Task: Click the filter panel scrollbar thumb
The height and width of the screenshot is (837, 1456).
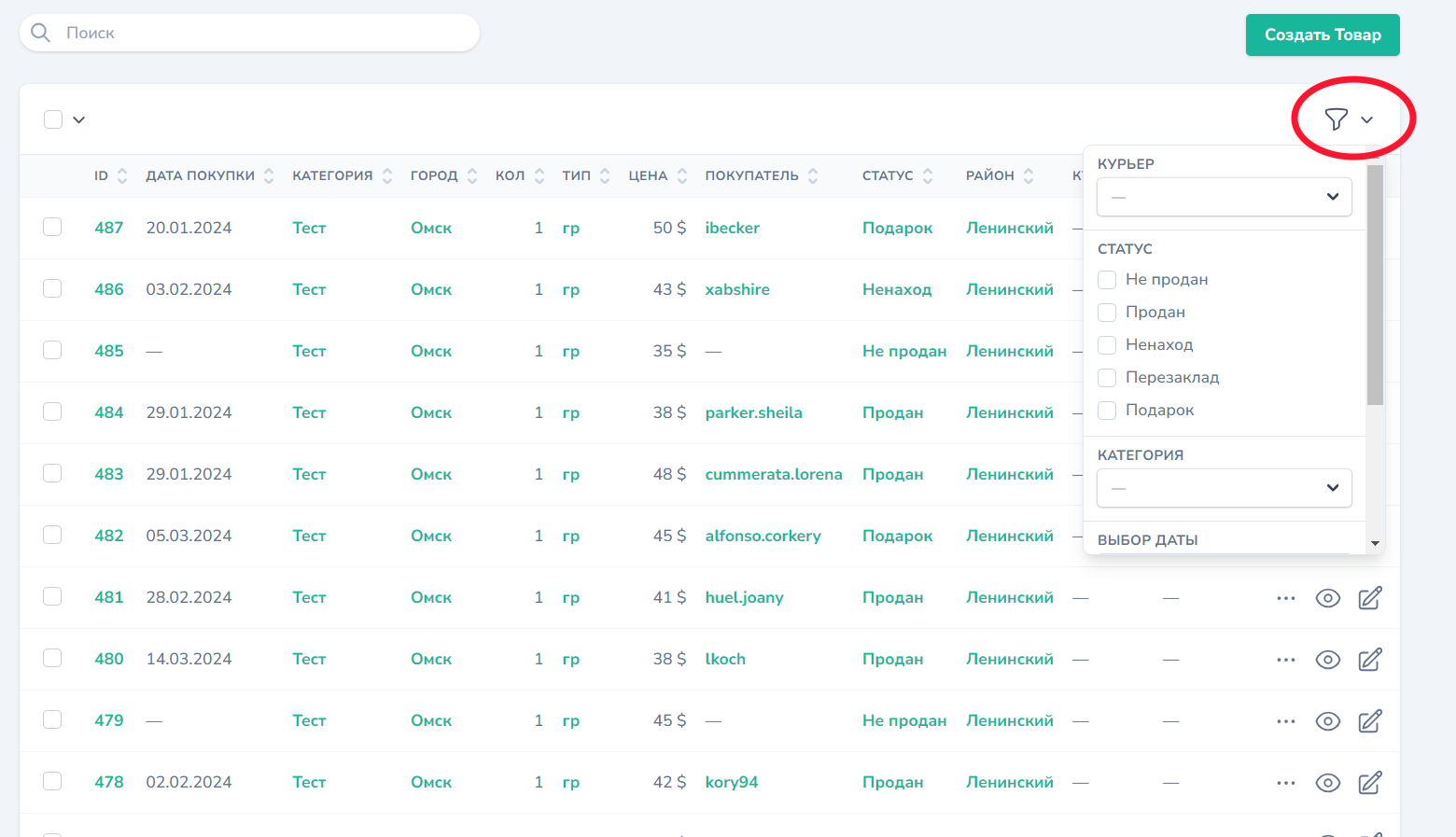Action: click(x=1375, y=286)
